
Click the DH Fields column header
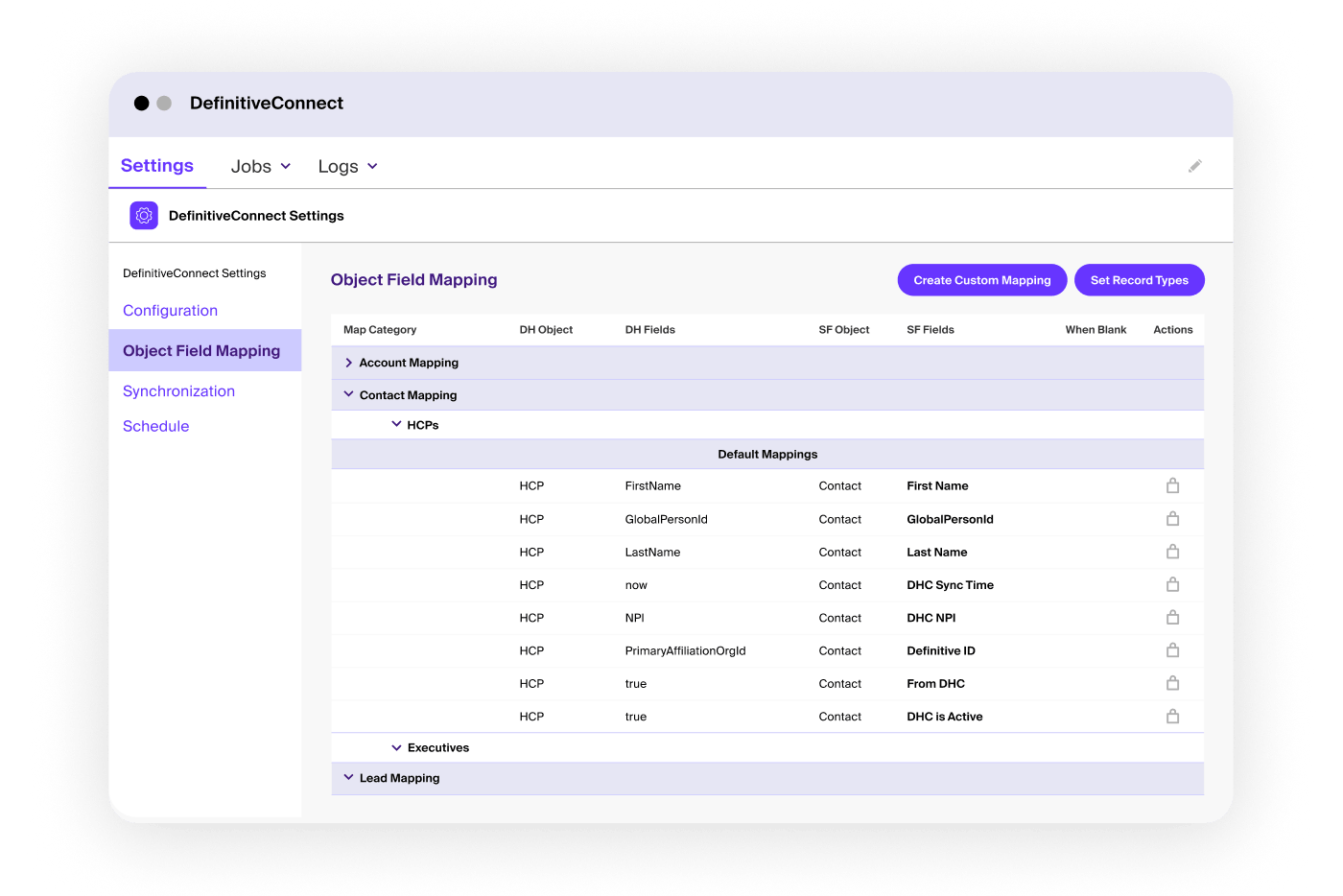click(x=650, y=330)
